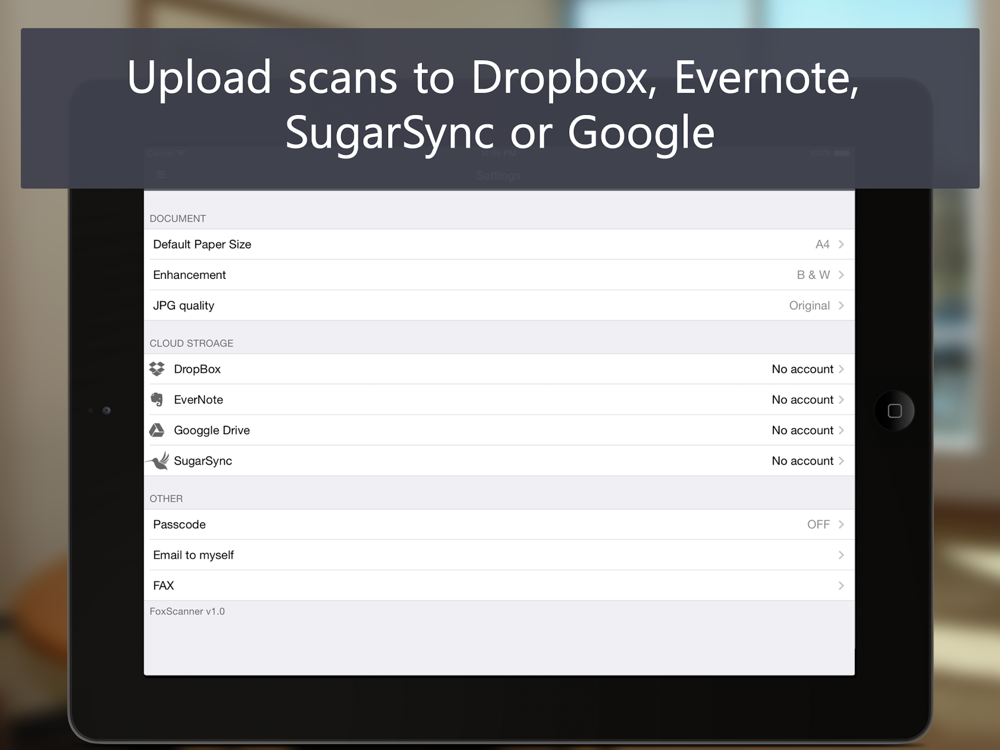Select the SugarSync label
This screenshot has height=750, width=1000.
[203, 461]
